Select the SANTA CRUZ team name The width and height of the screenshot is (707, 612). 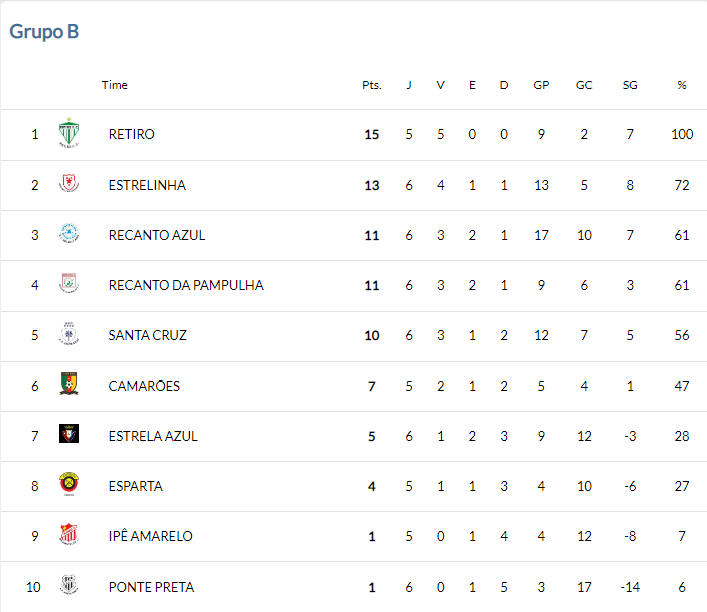pos(147,336)
